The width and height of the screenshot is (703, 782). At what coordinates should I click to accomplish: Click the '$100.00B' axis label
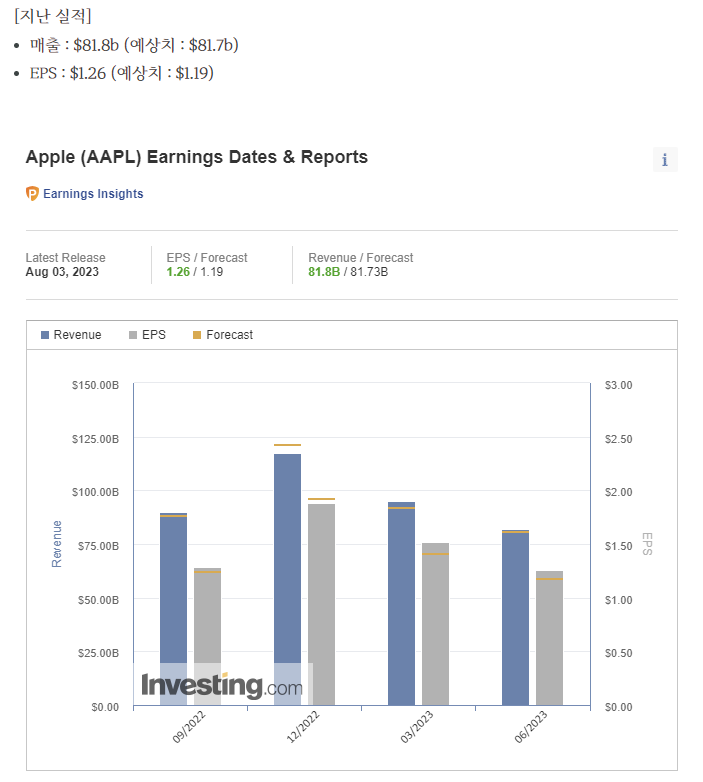click(95, 492)
